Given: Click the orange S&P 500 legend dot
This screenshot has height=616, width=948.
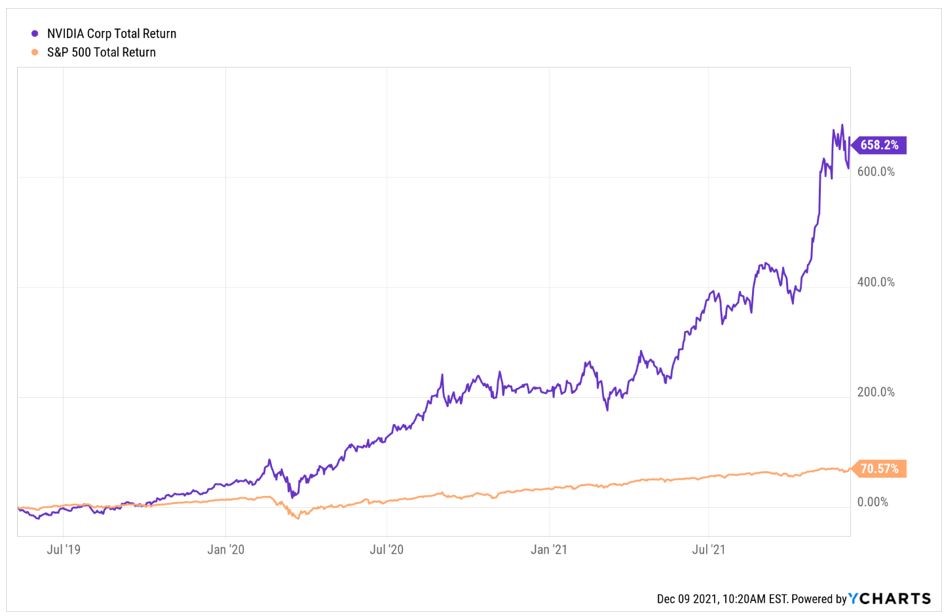Looking at the screenshot, I should [34, 52].
